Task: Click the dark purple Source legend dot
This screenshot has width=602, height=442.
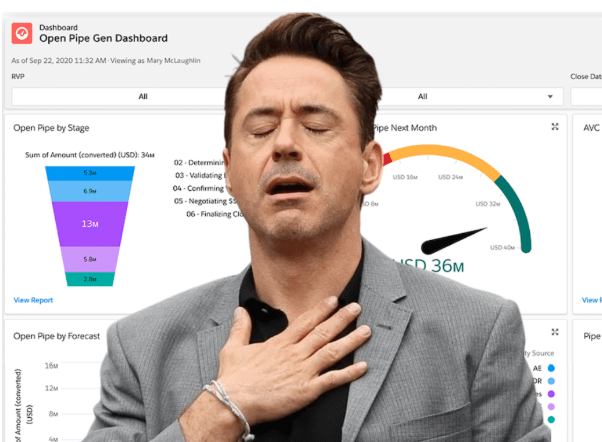Action: (551, 394)
